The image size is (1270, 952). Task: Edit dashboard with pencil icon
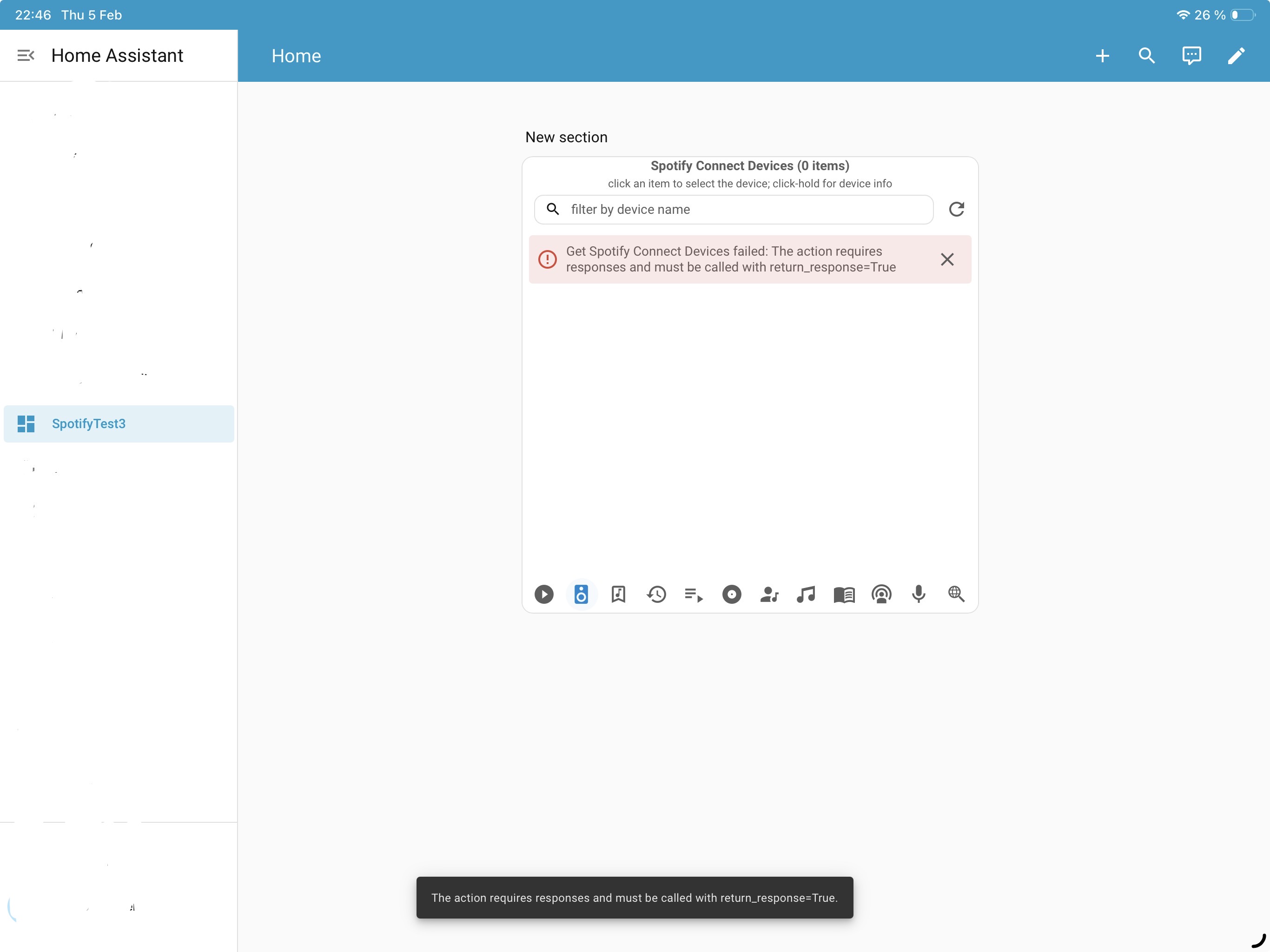tap(1236, 56)
